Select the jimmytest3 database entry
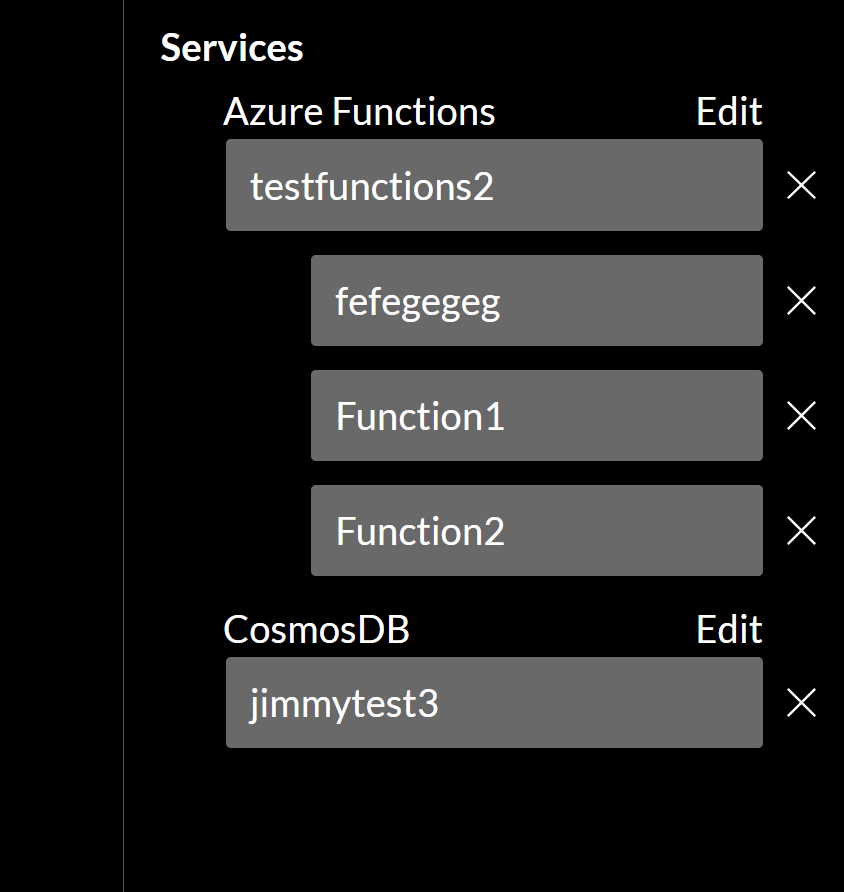 point(494,703)
